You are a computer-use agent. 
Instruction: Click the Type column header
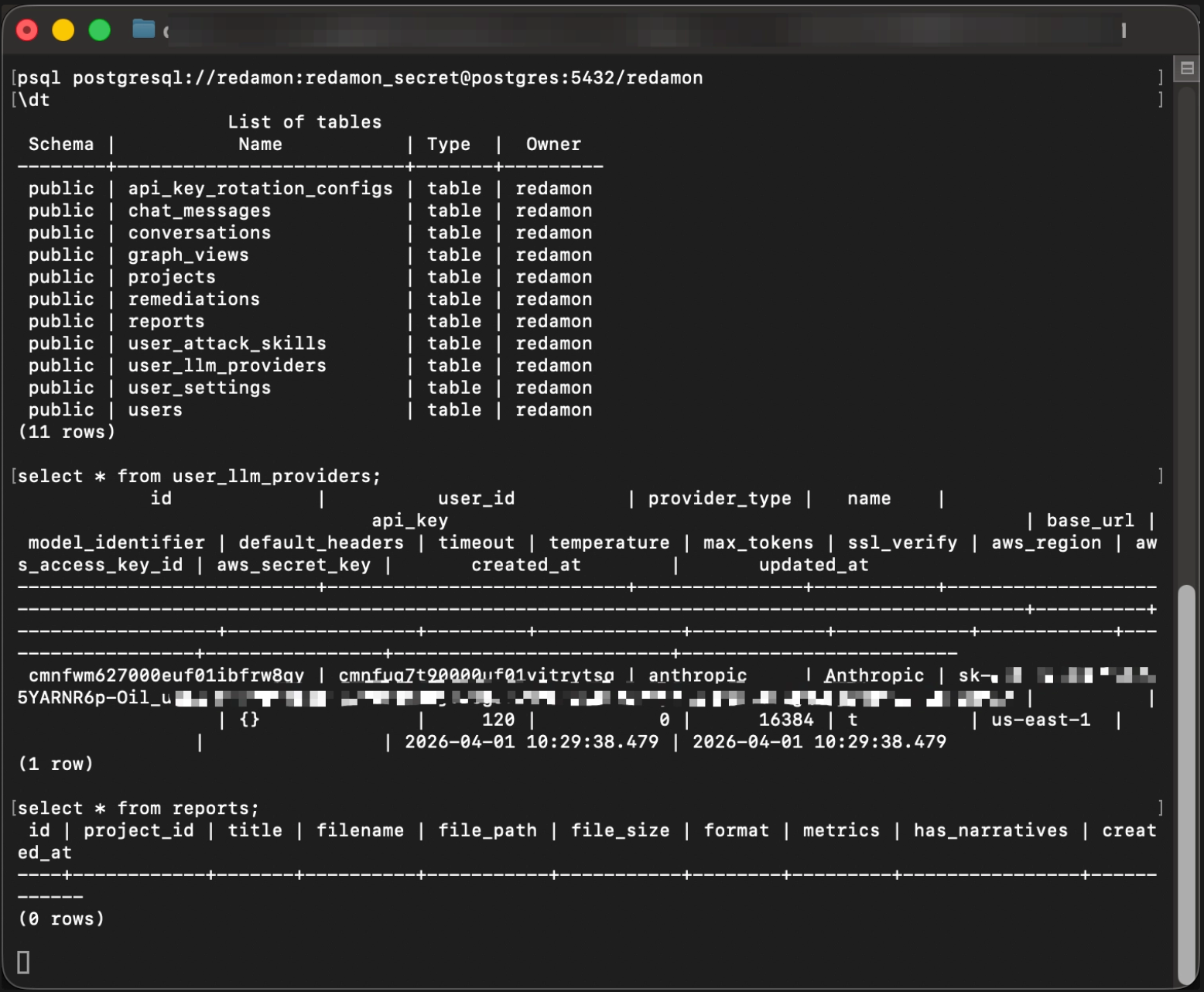pyautogui.click(x=449, y=145)
